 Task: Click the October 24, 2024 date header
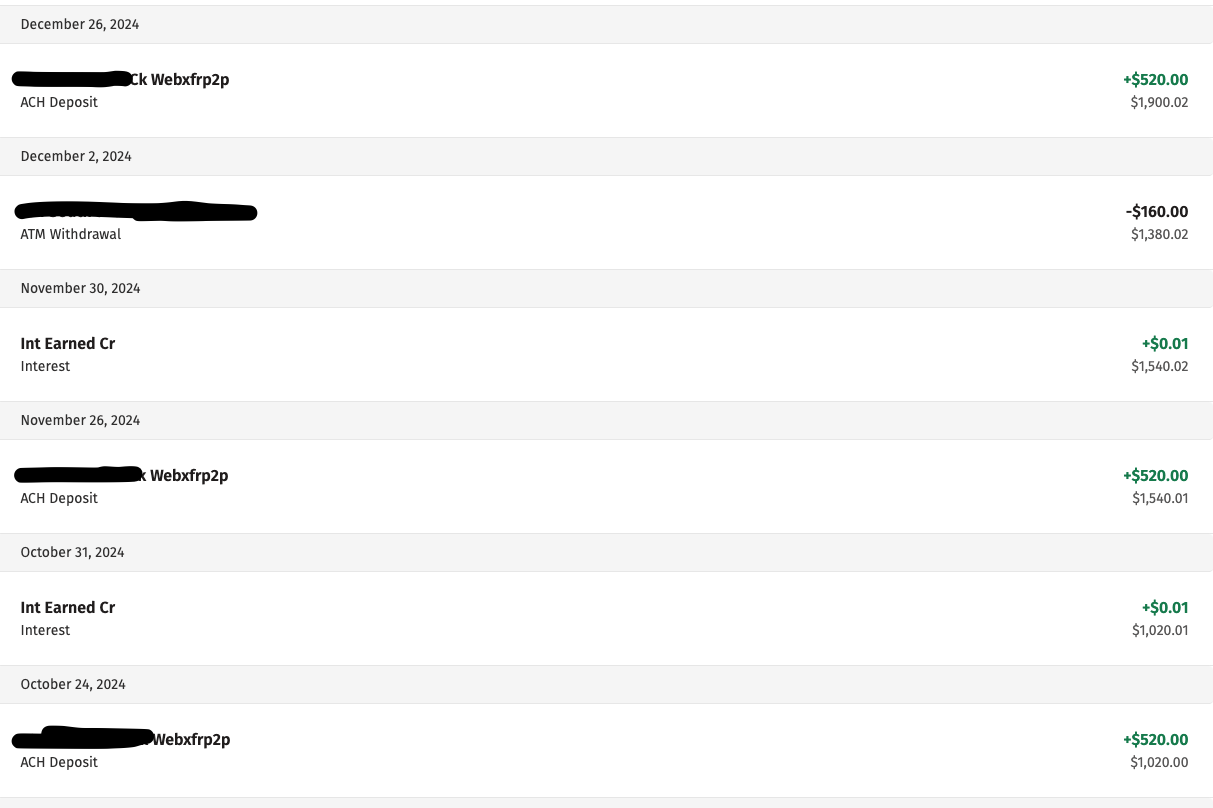73,684
